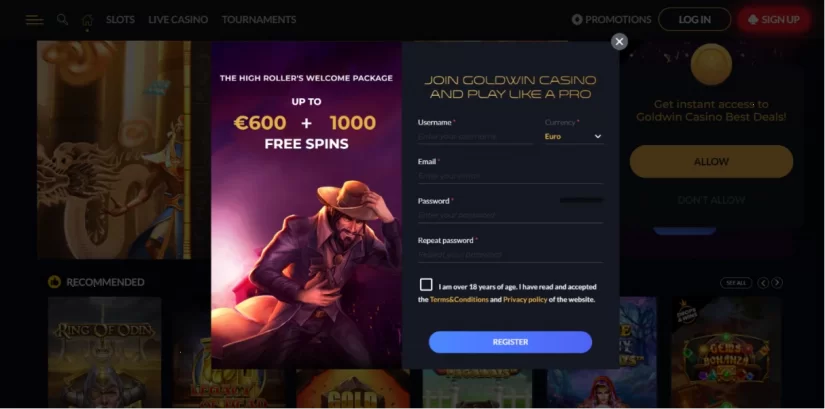Expand currency list via chevron arrow
825x409 pixels.
pos(598,136)
